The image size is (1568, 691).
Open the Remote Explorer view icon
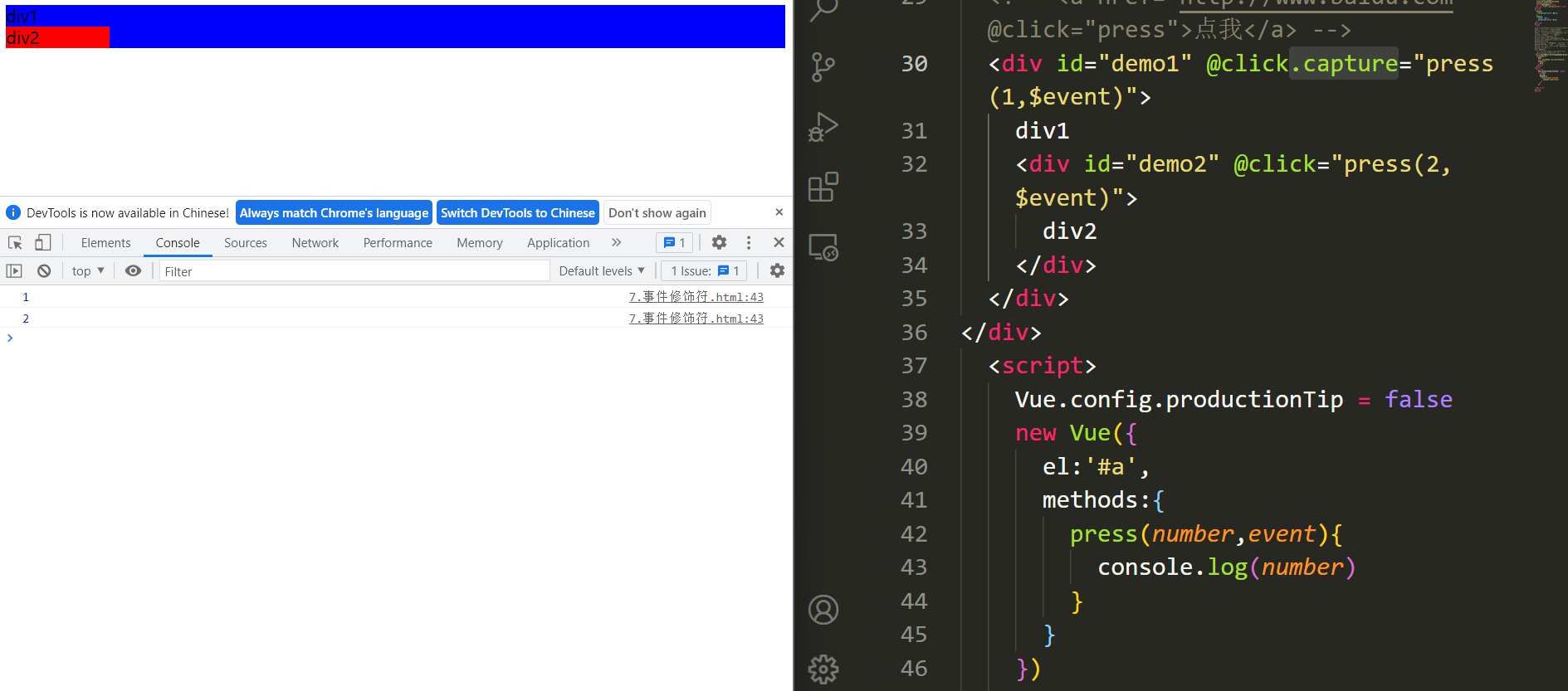pos(823,246)
